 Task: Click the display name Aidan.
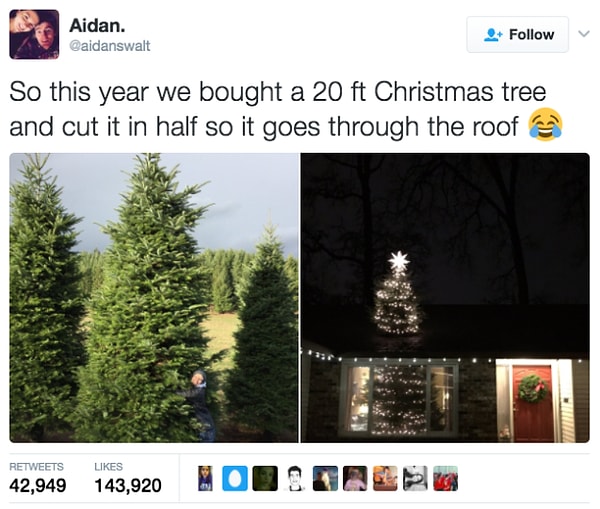pos(97,26)
